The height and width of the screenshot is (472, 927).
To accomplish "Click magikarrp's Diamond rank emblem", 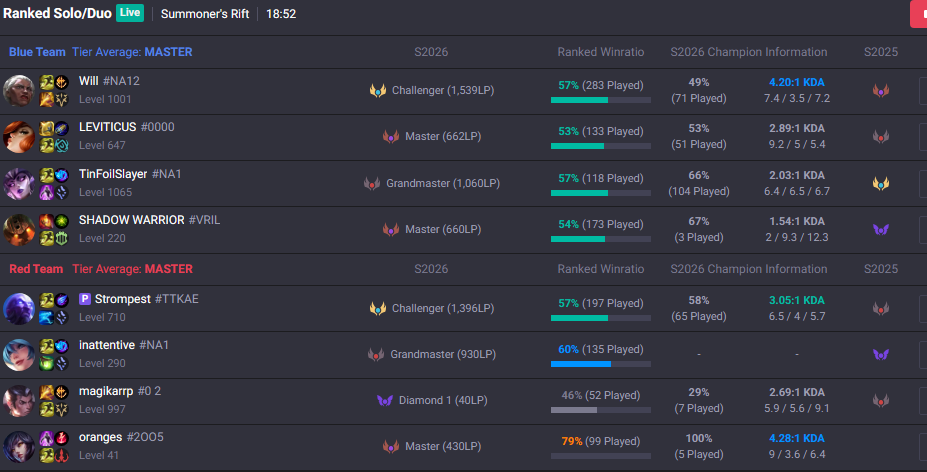I will (385, 400).
